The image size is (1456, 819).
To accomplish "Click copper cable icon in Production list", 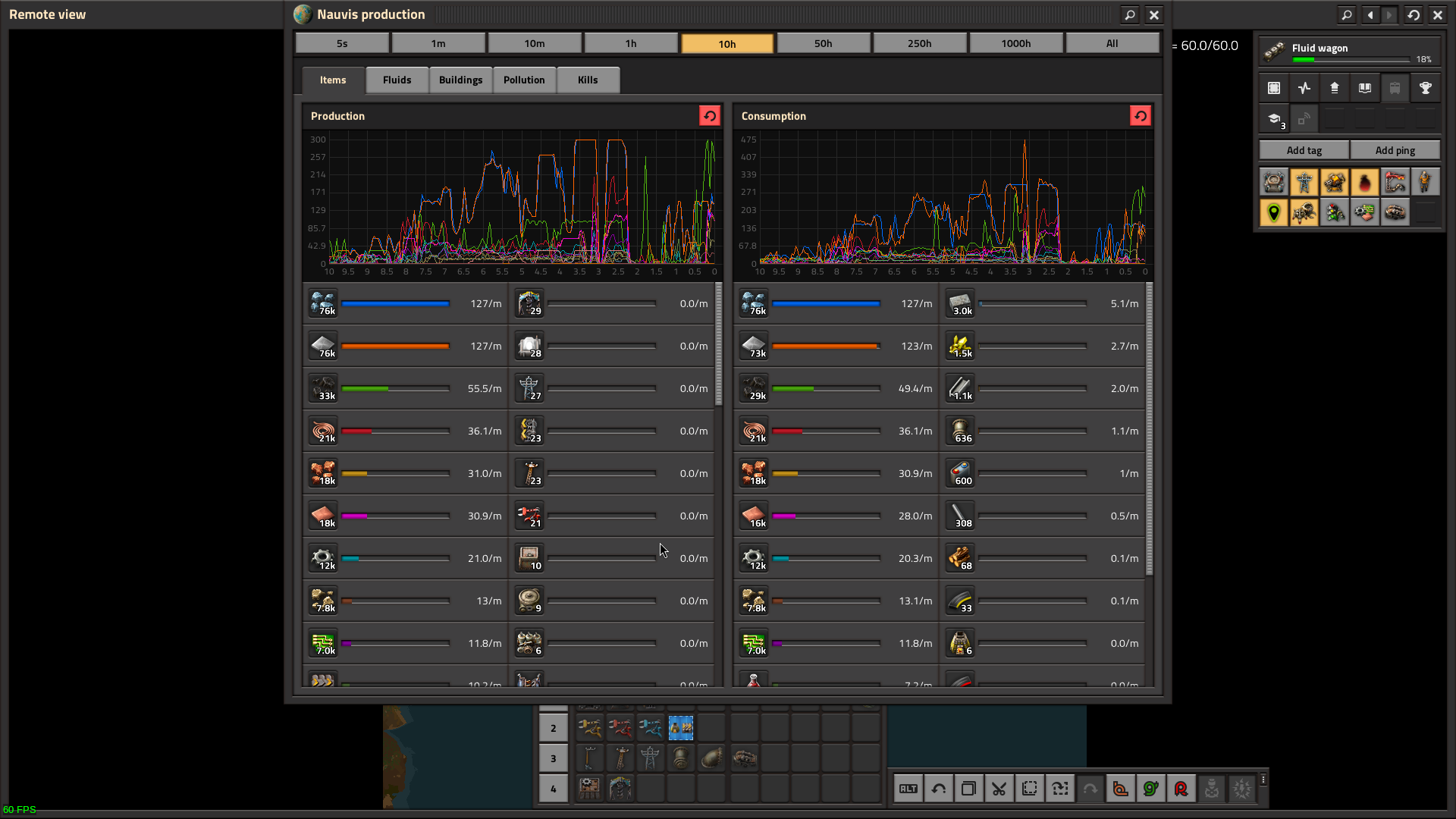I will click(323, 431).
